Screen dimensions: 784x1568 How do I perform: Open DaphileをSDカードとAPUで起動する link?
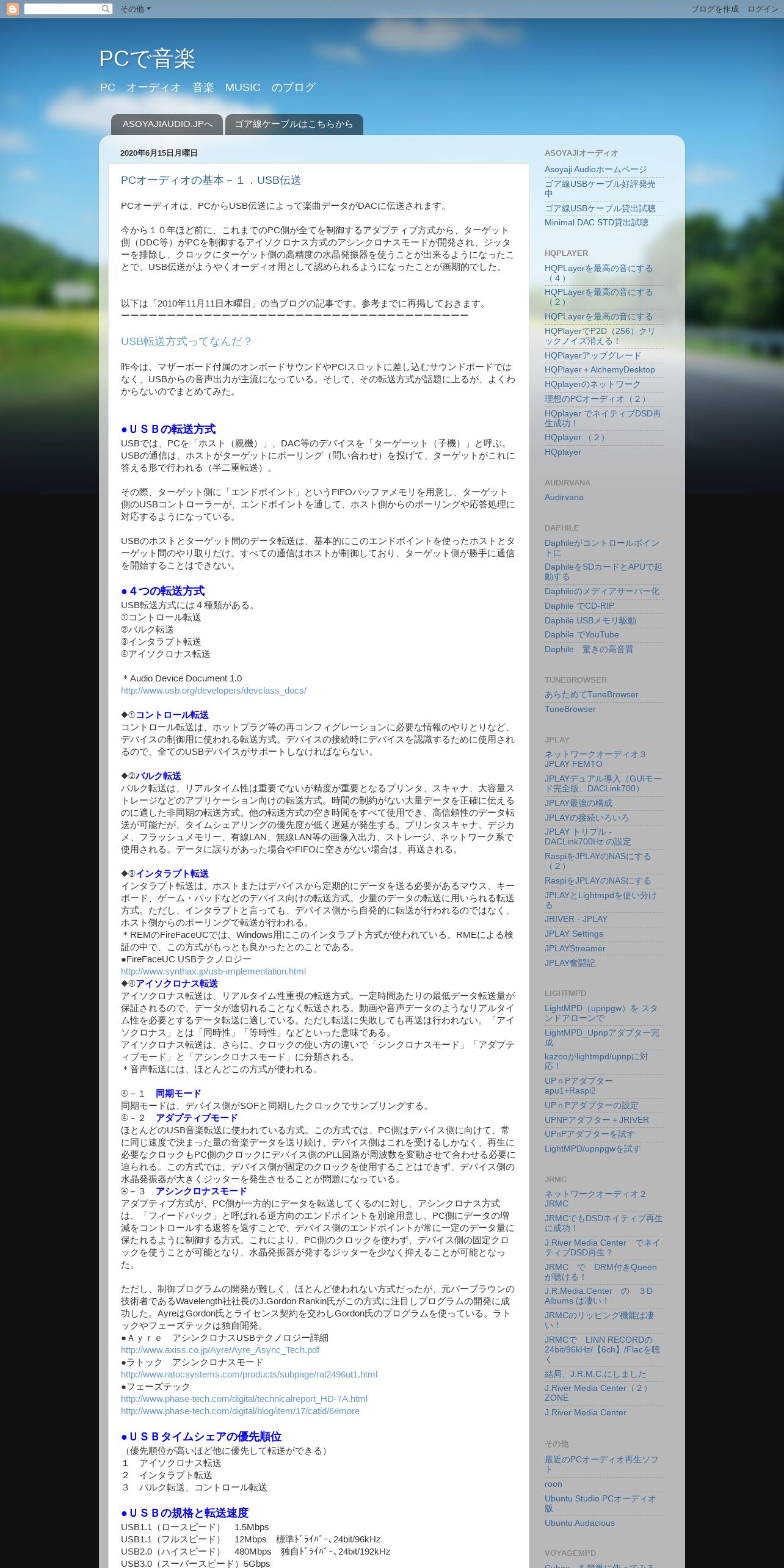[x=603, y=572]
